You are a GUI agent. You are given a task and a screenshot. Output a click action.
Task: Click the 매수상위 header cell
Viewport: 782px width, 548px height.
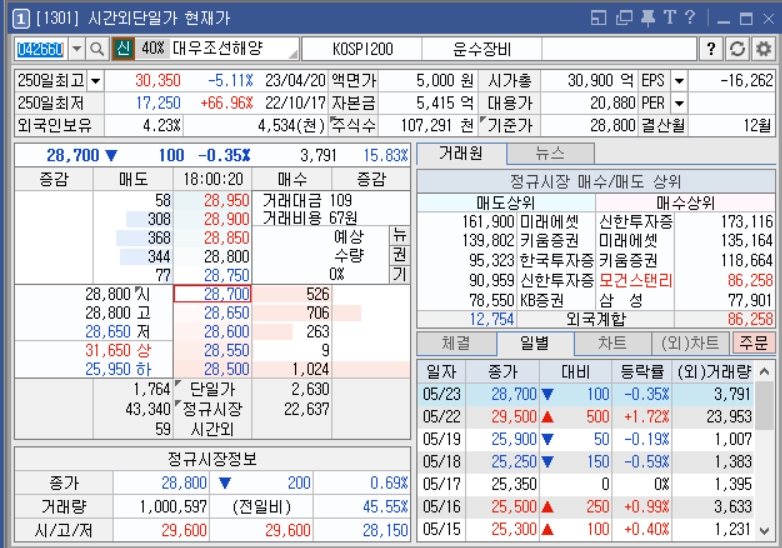click(685, 202)
